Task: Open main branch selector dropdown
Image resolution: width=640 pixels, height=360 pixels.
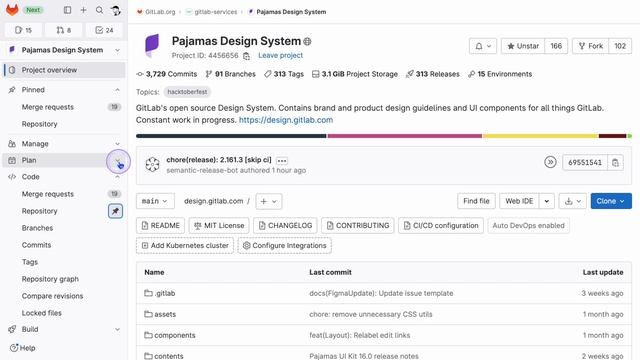Action: click(x=155, y=201)
